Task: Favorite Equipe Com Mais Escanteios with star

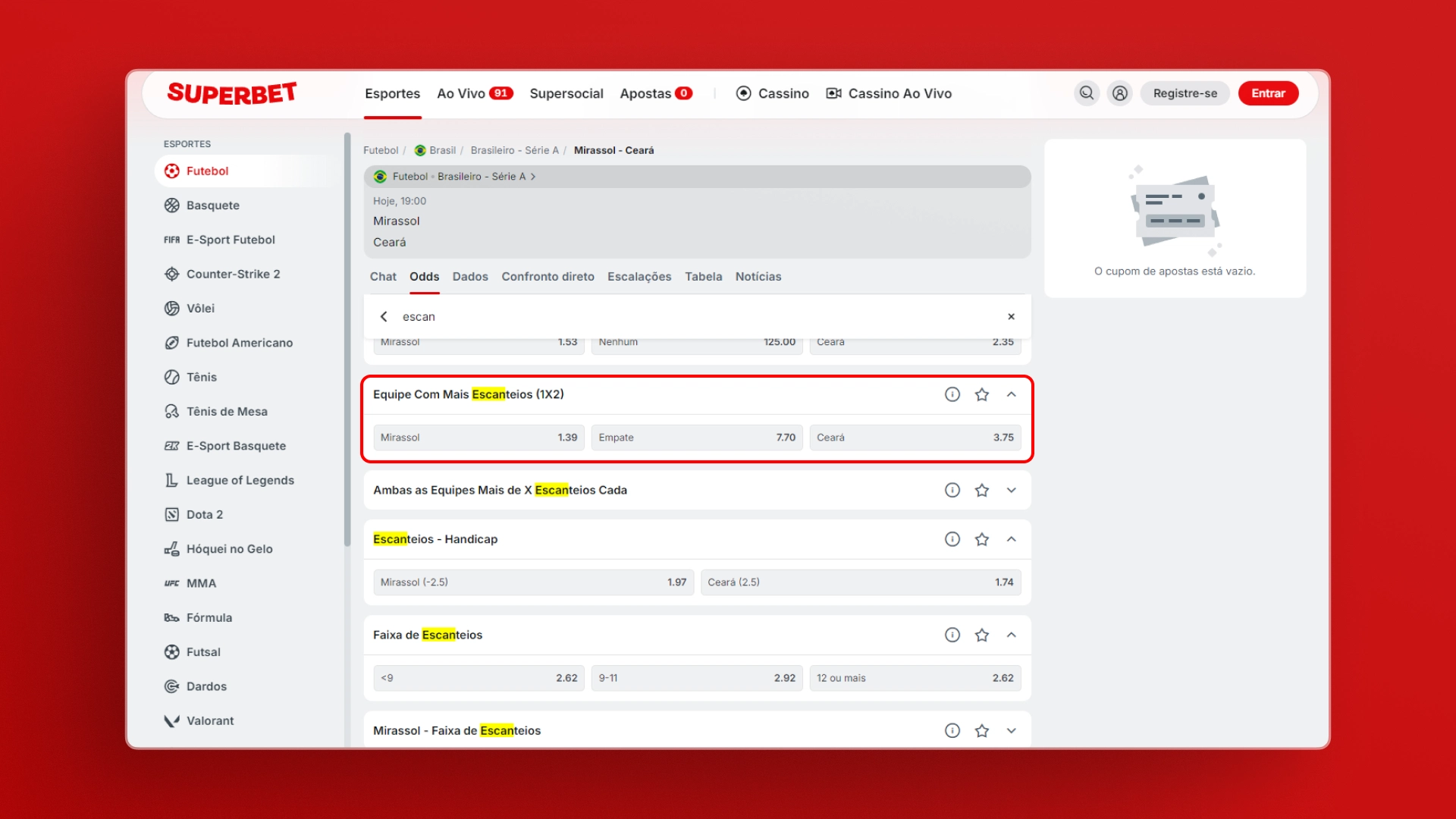Action: click(x=982, y=394)
